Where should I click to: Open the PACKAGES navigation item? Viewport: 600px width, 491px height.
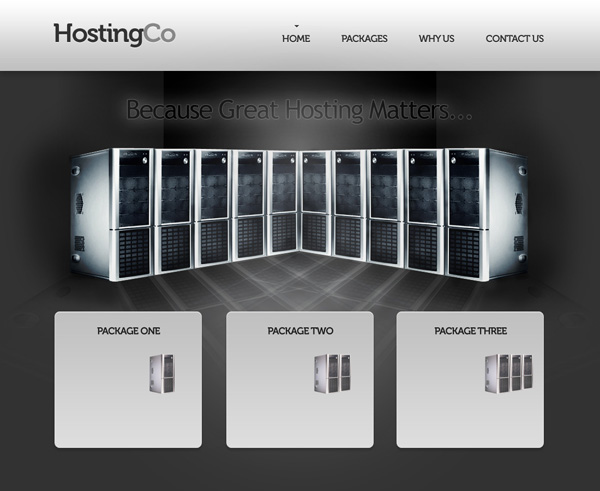coord(364,39)
